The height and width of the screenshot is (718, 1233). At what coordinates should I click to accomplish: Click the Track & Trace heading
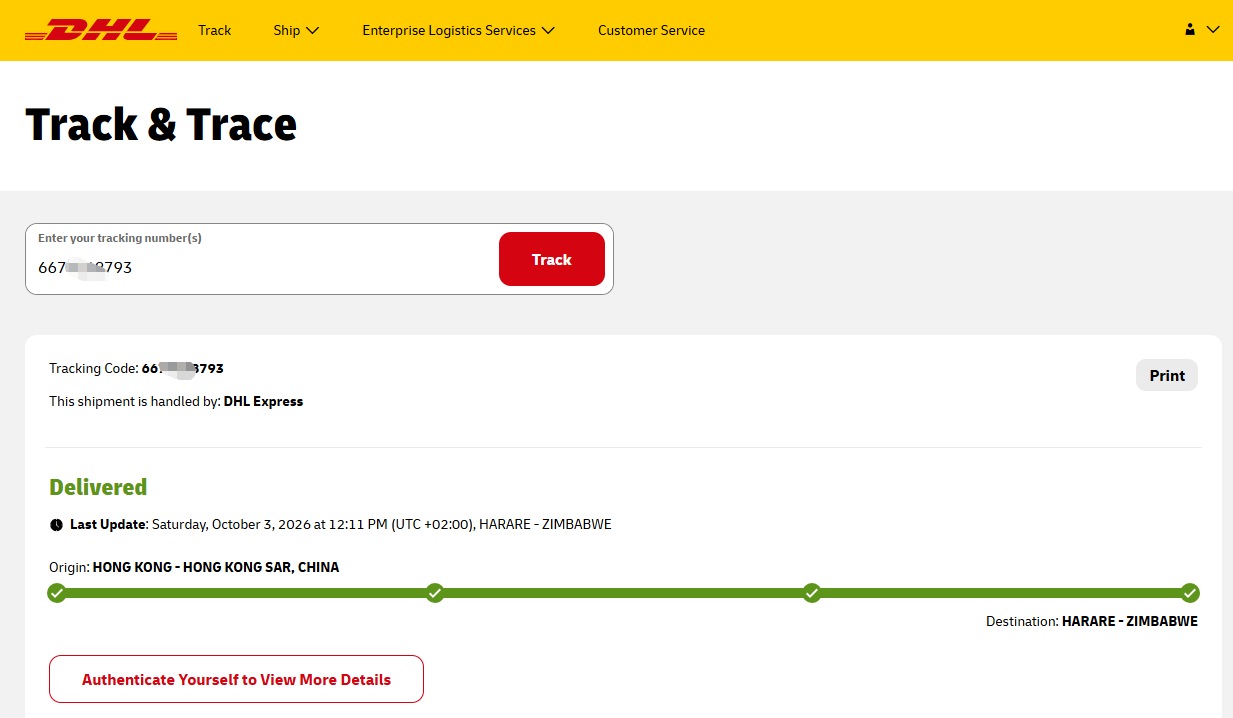[161, 125]
